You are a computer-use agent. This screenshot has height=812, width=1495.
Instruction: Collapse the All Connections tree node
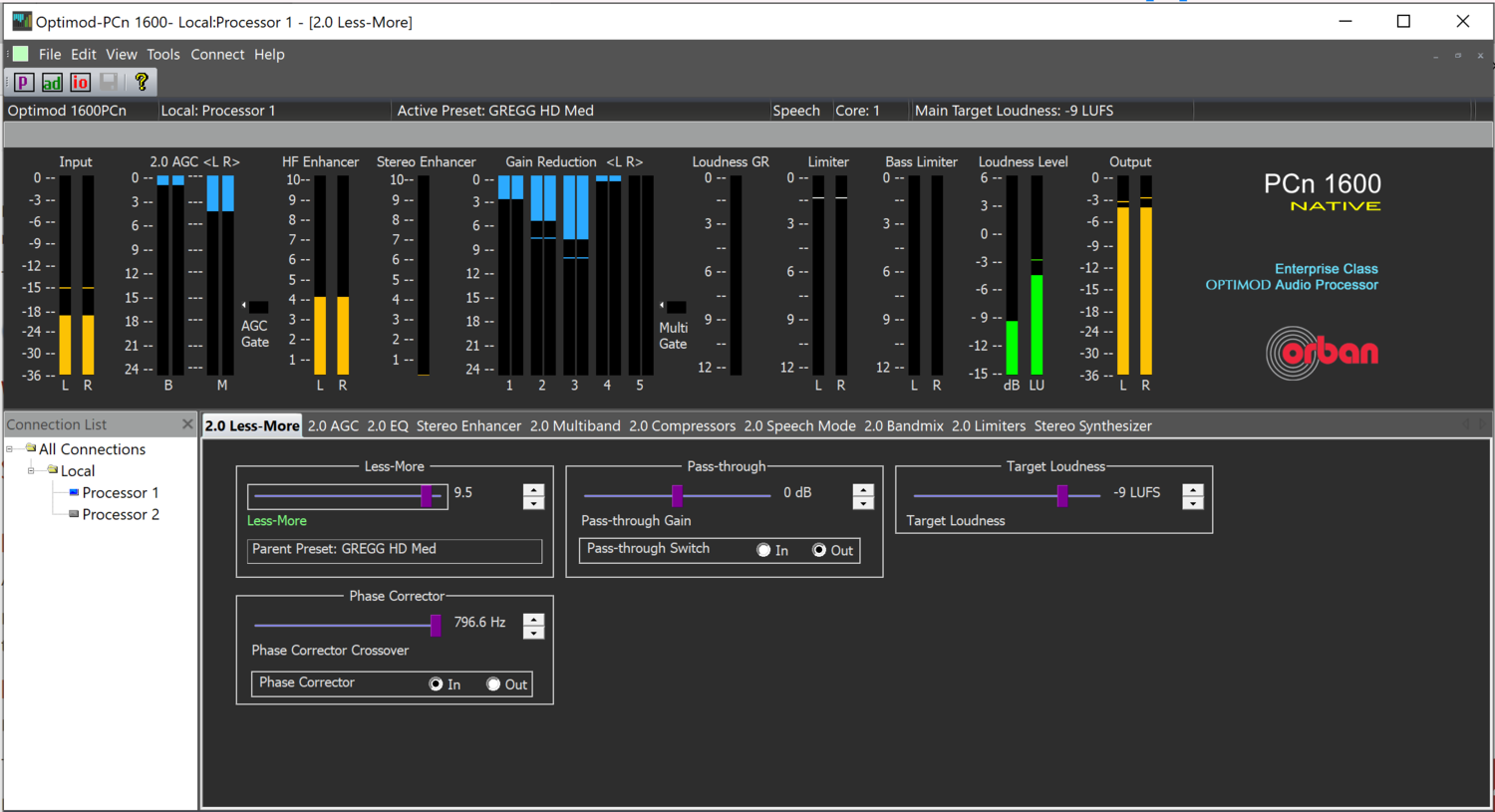[10, 448]
